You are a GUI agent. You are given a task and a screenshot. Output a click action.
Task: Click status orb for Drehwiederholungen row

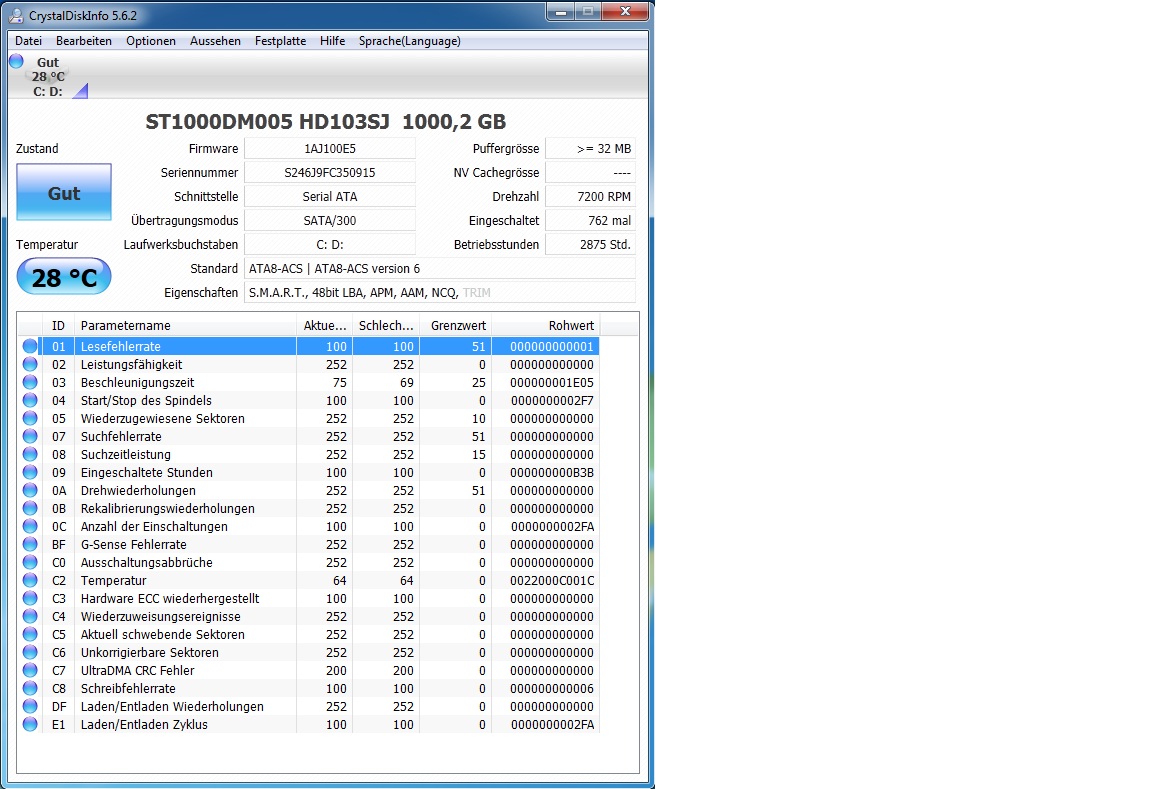30,490
